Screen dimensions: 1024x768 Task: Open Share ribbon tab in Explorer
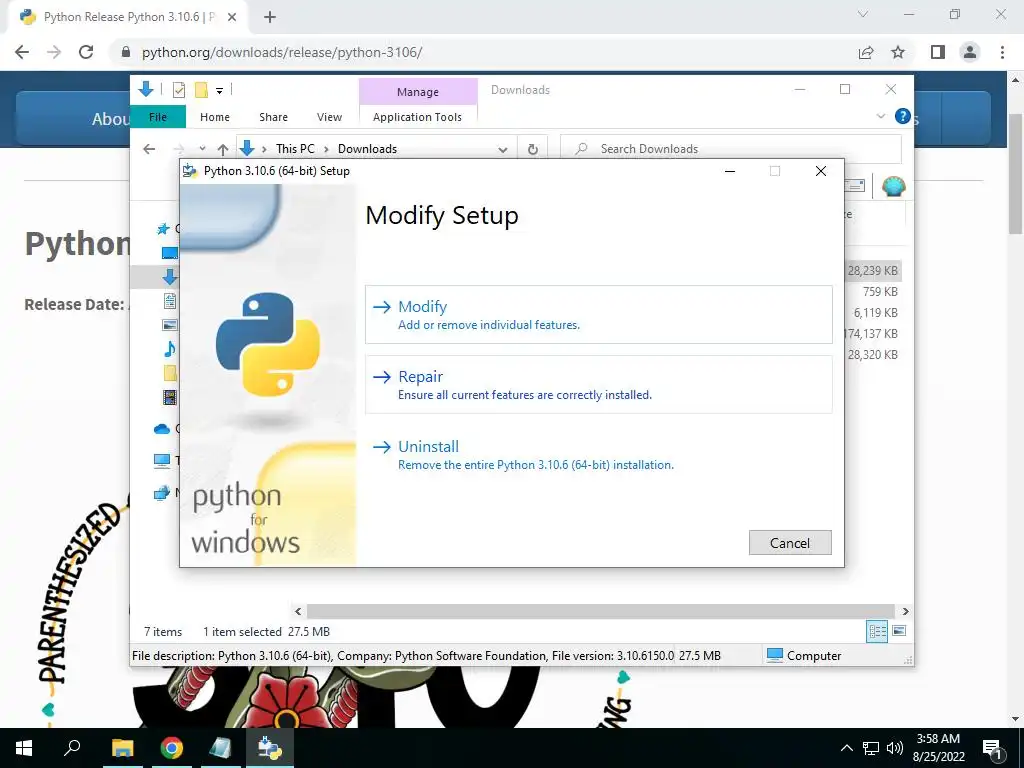(x=273, y=117)
